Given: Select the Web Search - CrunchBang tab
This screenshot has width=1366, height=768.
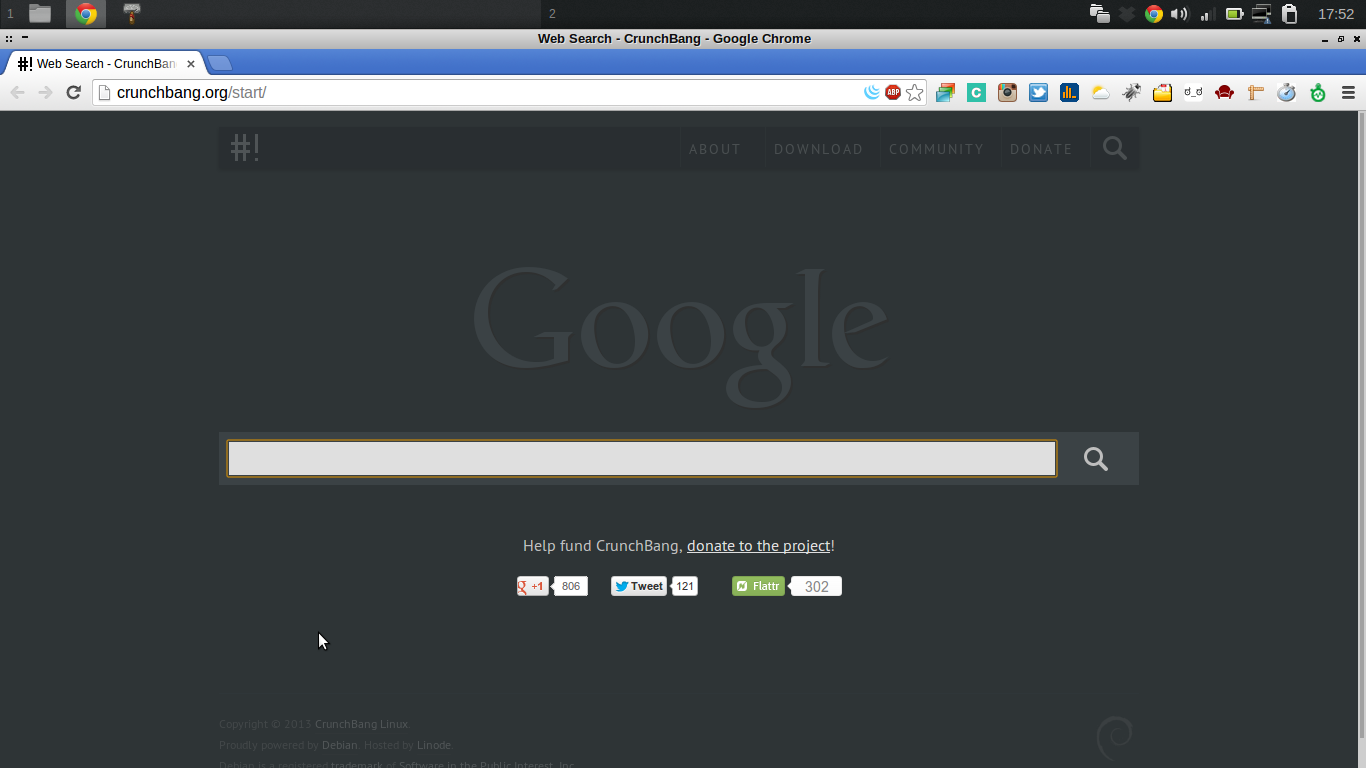Looking at the screenshot, I should pyautogui.click(x=104, y=63).
